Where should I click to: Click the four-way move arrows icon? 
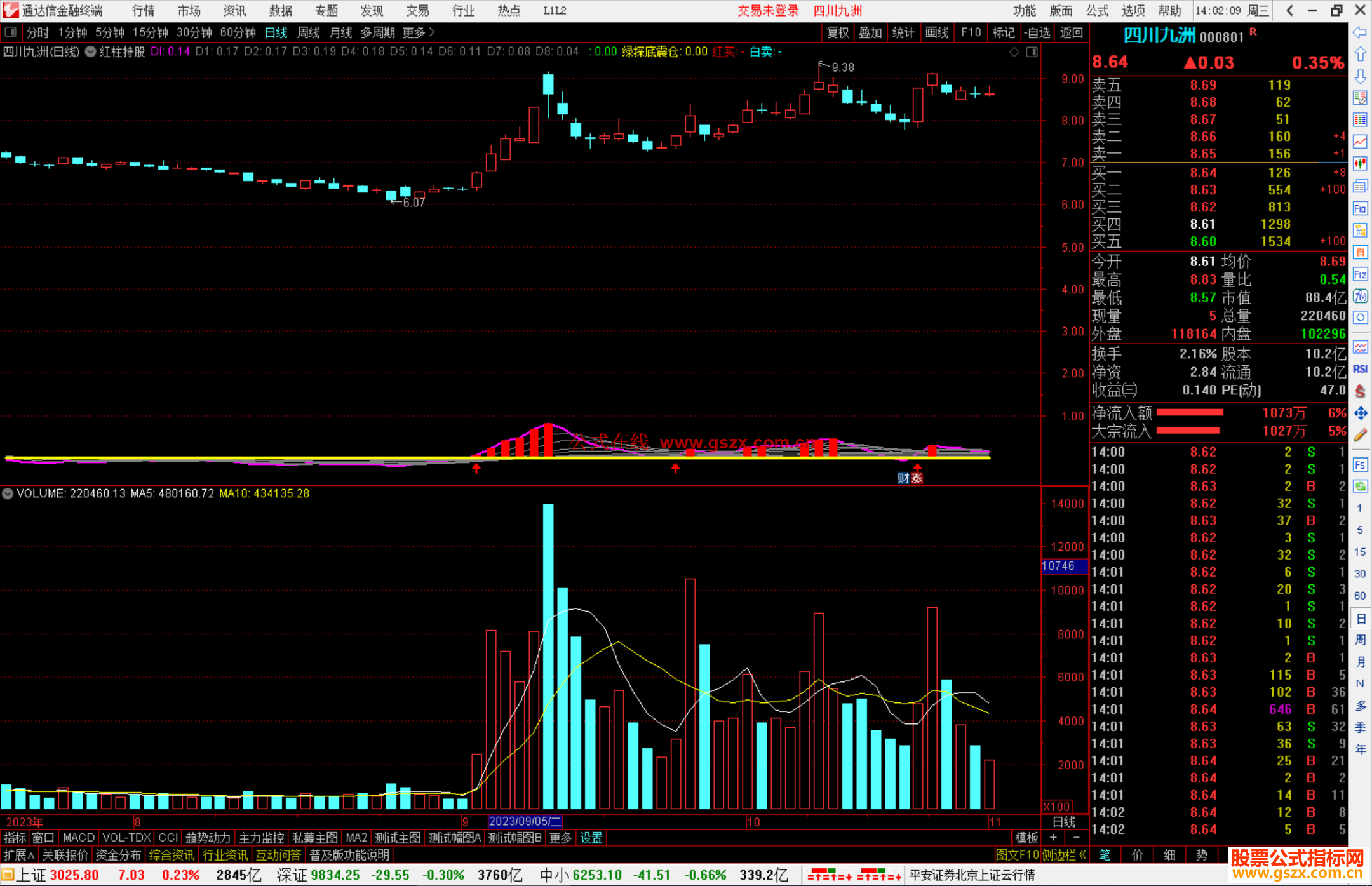pos(1360,413)
